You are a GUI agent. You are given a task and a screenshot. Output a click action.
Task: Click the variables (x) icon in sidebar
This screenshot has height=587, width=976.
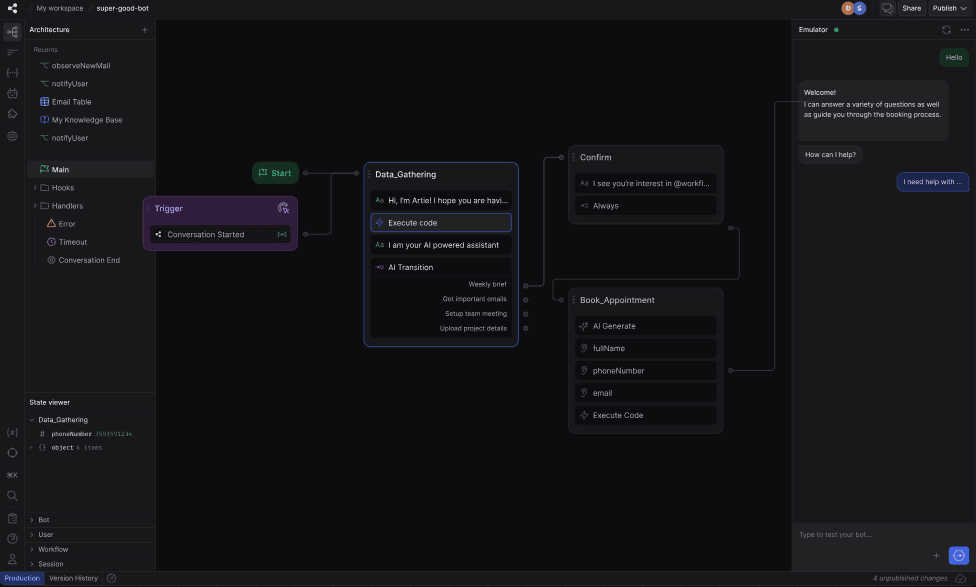coord(12,432)
